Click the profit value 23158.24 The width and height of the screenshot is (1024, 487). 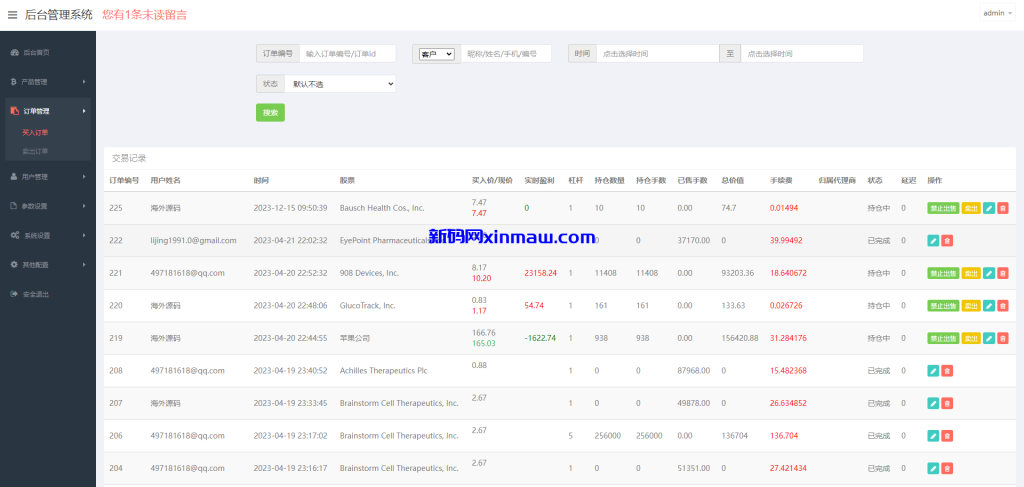point(541,273)
